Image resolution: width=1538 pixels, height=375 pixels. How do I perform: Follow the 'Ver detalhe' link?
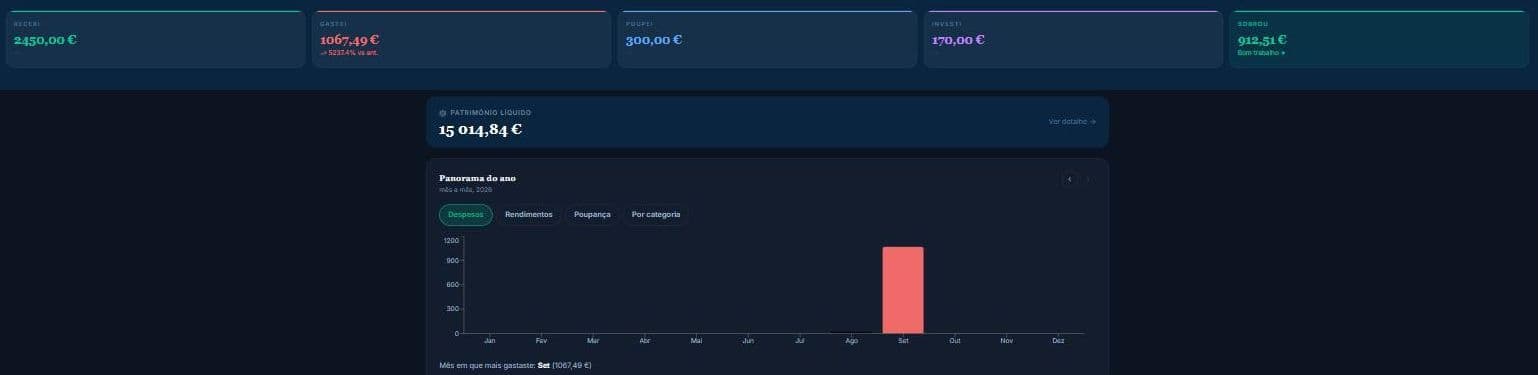click(1072, 122)
